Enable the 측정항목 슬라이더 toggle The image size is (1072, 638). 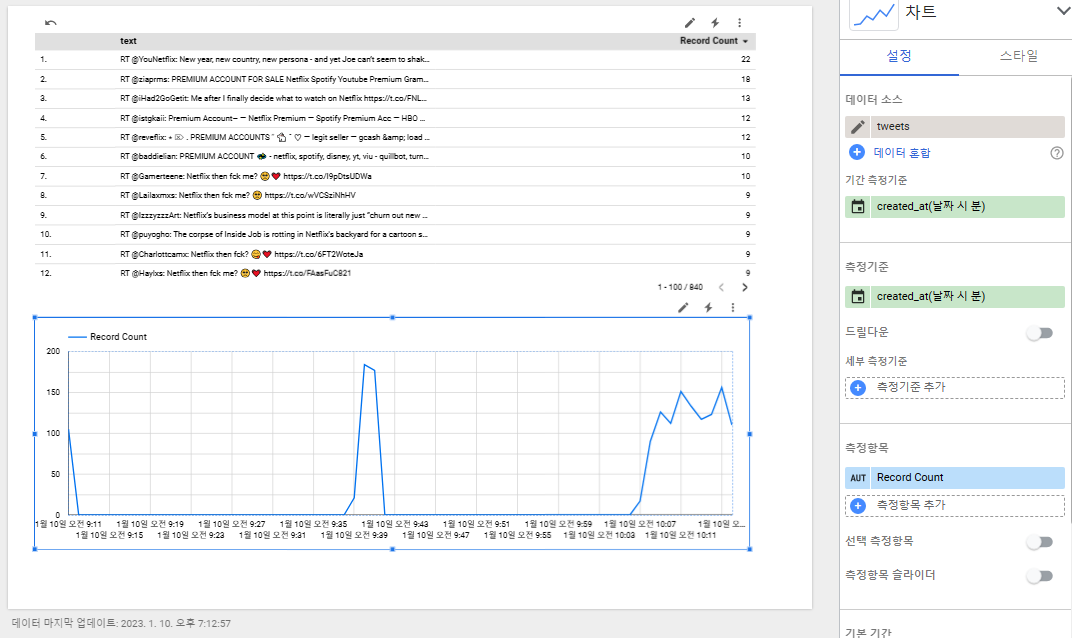point(1039,575)
